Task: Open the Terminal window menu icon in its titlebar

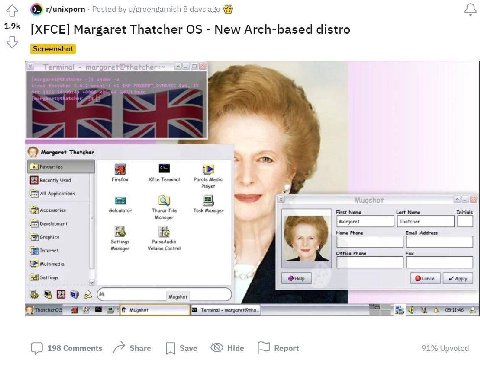Action: tap(31, 67)
